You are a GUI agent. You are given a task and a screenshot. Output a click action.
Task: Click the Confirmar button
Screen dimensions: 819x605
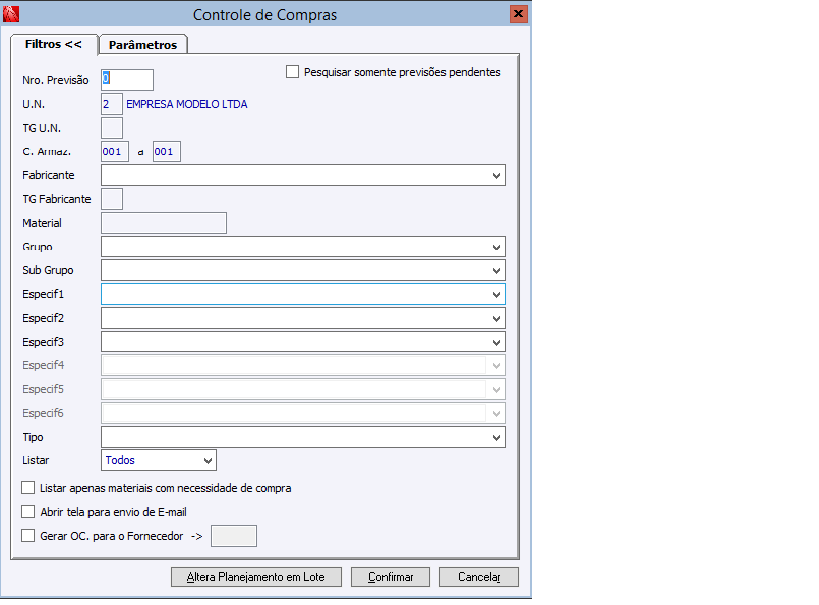(390, 577)
